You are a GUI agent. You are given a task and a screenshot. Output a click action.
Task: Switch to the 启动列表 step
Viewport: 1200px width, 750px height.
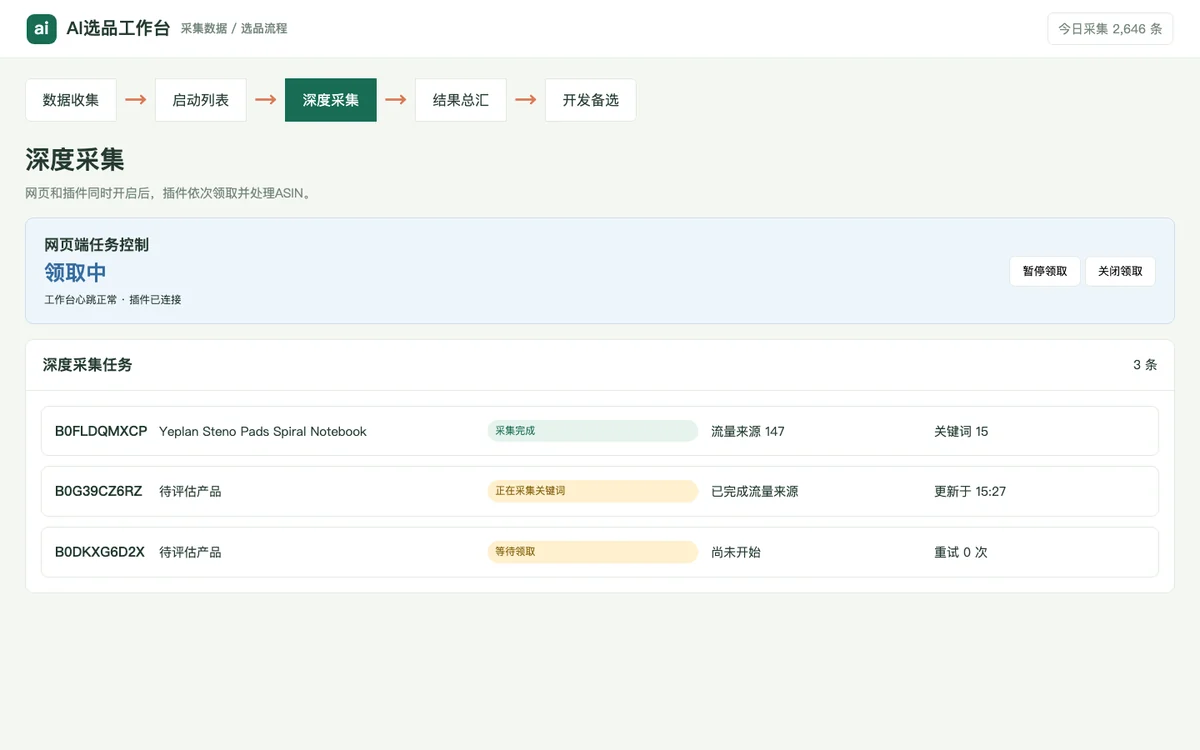[x=201, y=100]
